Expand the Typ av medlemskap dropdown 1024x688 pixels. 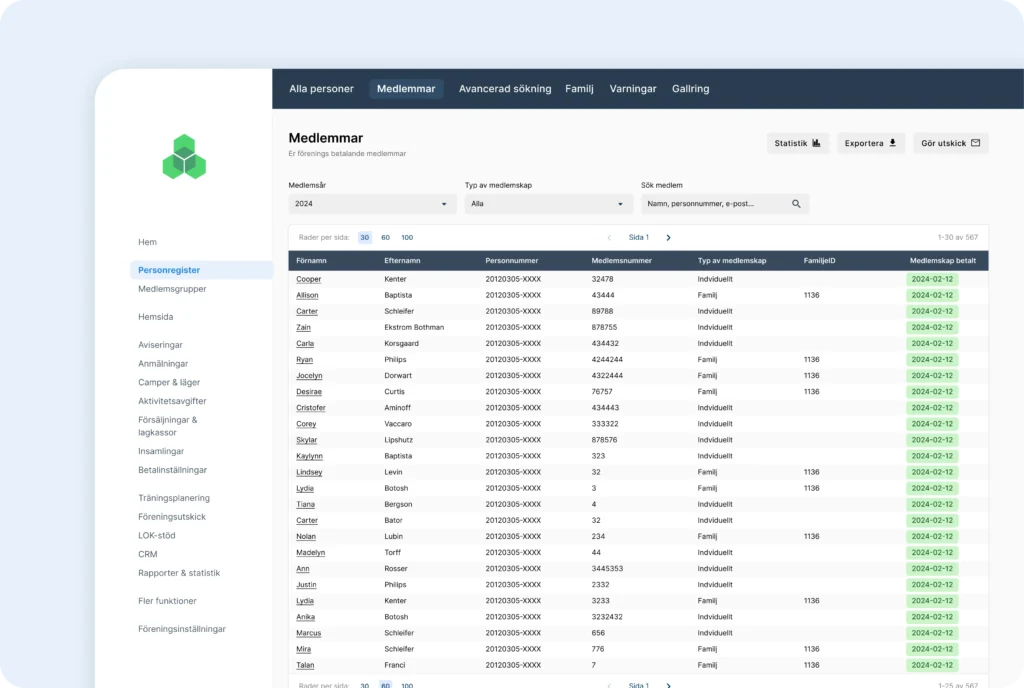pos(548,204)
